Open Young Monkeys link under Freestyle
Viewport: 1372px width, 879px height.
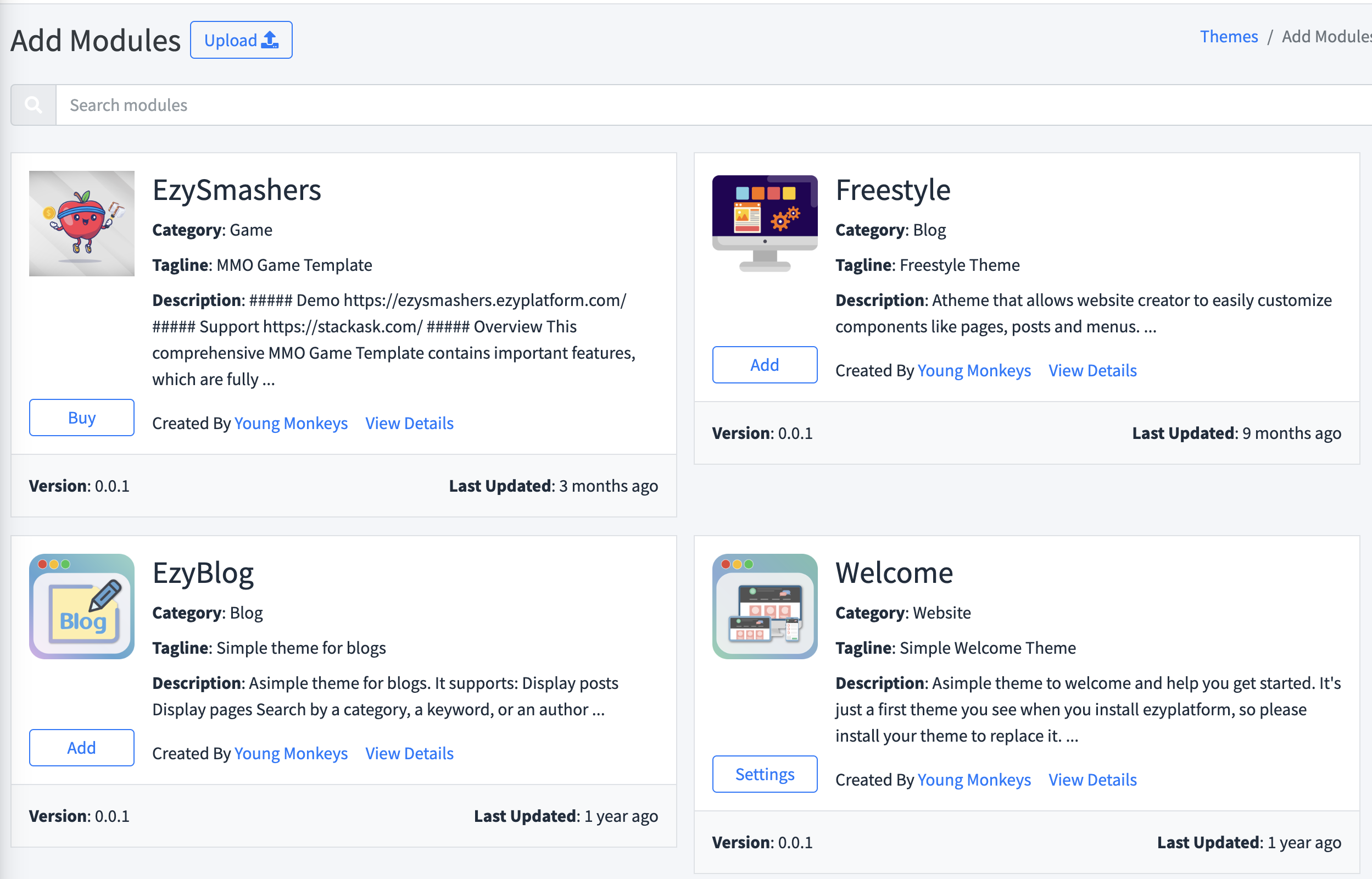click(x=974, y=370)
